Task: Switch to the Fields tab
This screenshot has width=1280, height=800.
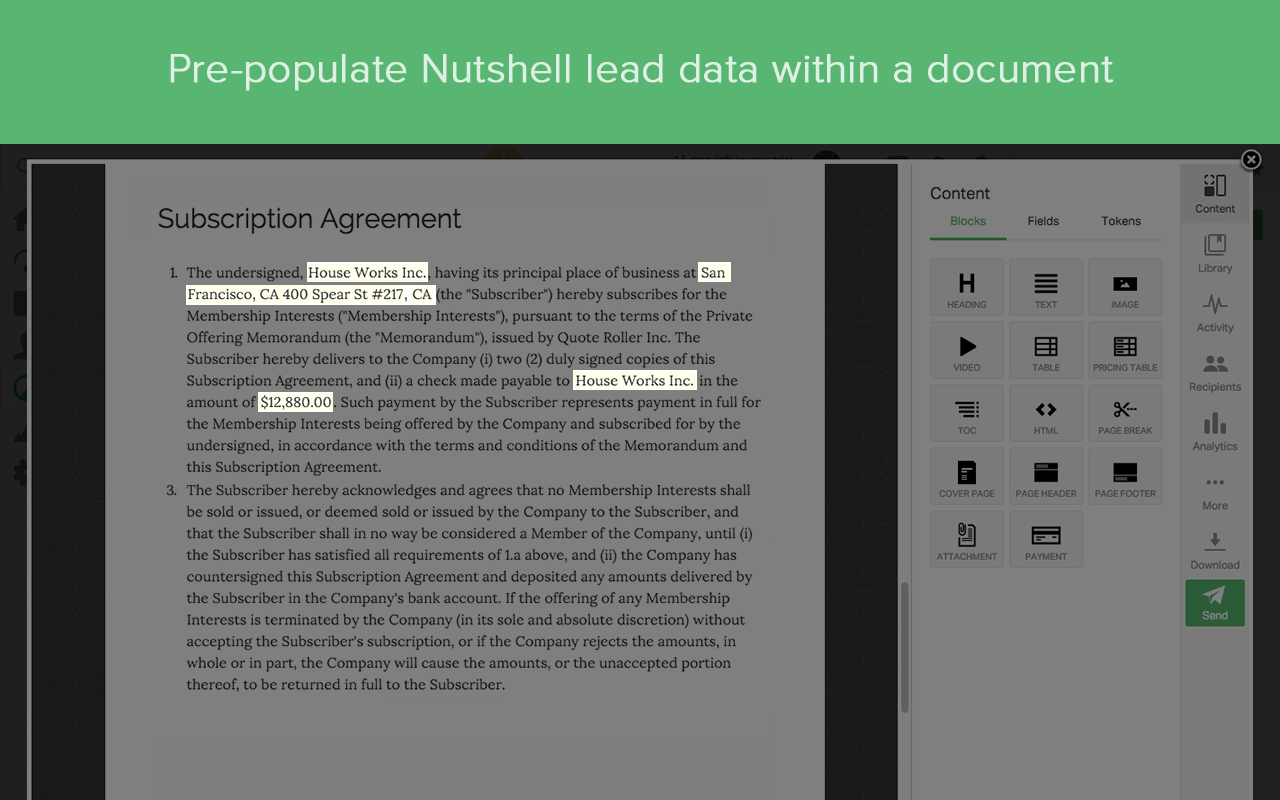Action: (x=1043, y=221)
